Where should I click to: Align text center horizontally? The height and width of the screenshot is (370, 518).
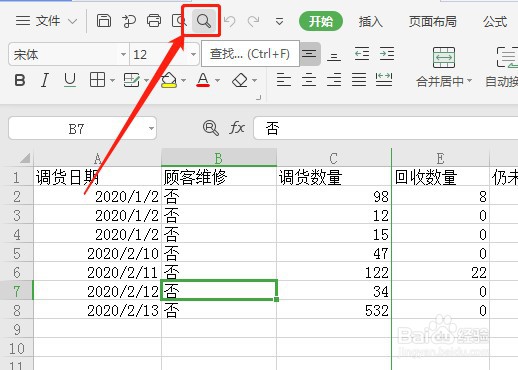click(x=309, y=80)
